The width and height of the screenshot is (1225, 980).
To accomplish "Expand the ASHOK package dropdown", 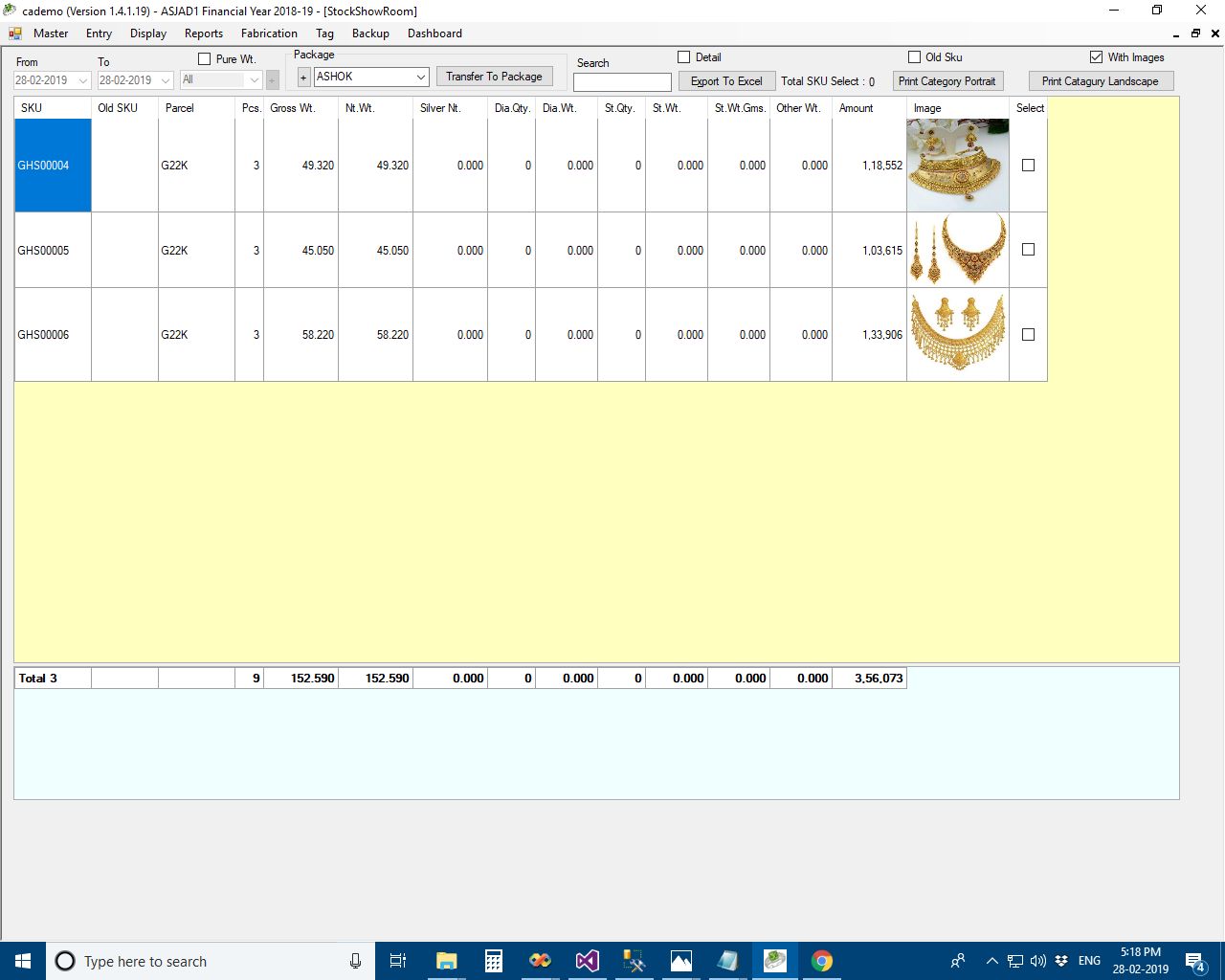I will [420, 77].
